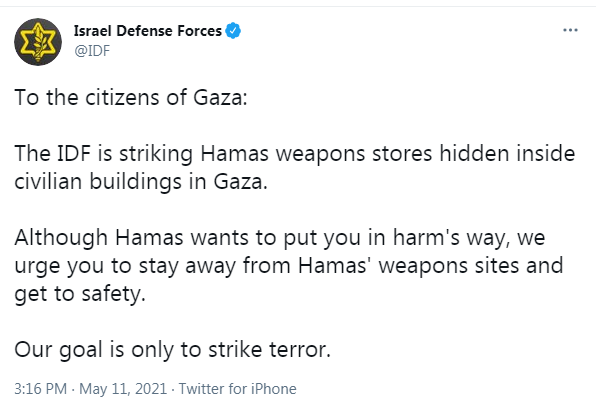Click the line beginning "urge you to stay"
The image size is (596, 411).
pos(289,266)
